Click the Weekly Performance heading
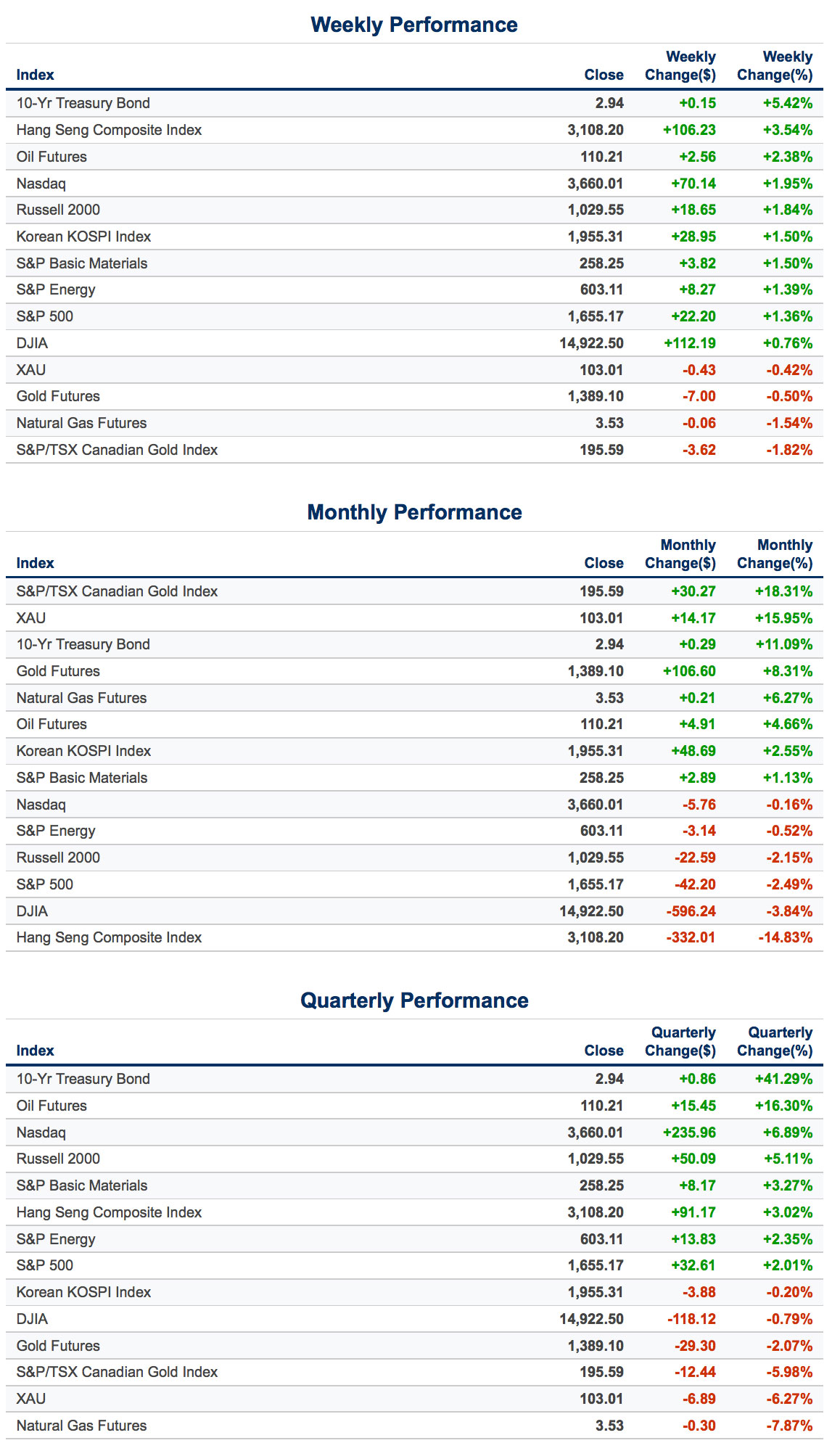840x1451 pixels. pos(414,25)
